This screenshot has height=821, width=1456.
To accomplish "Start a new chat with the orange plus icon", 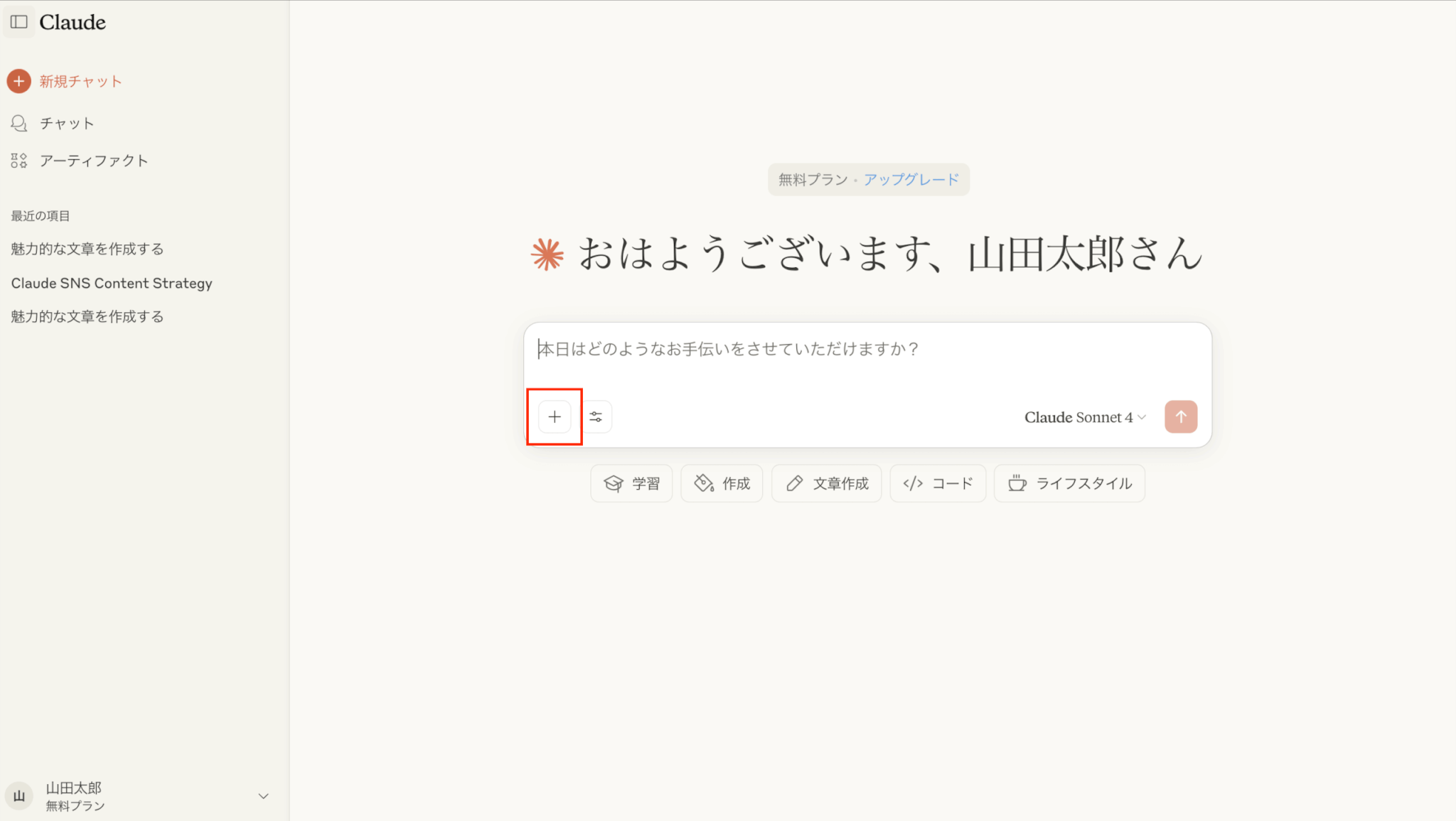I will click(x=19, y=81).
